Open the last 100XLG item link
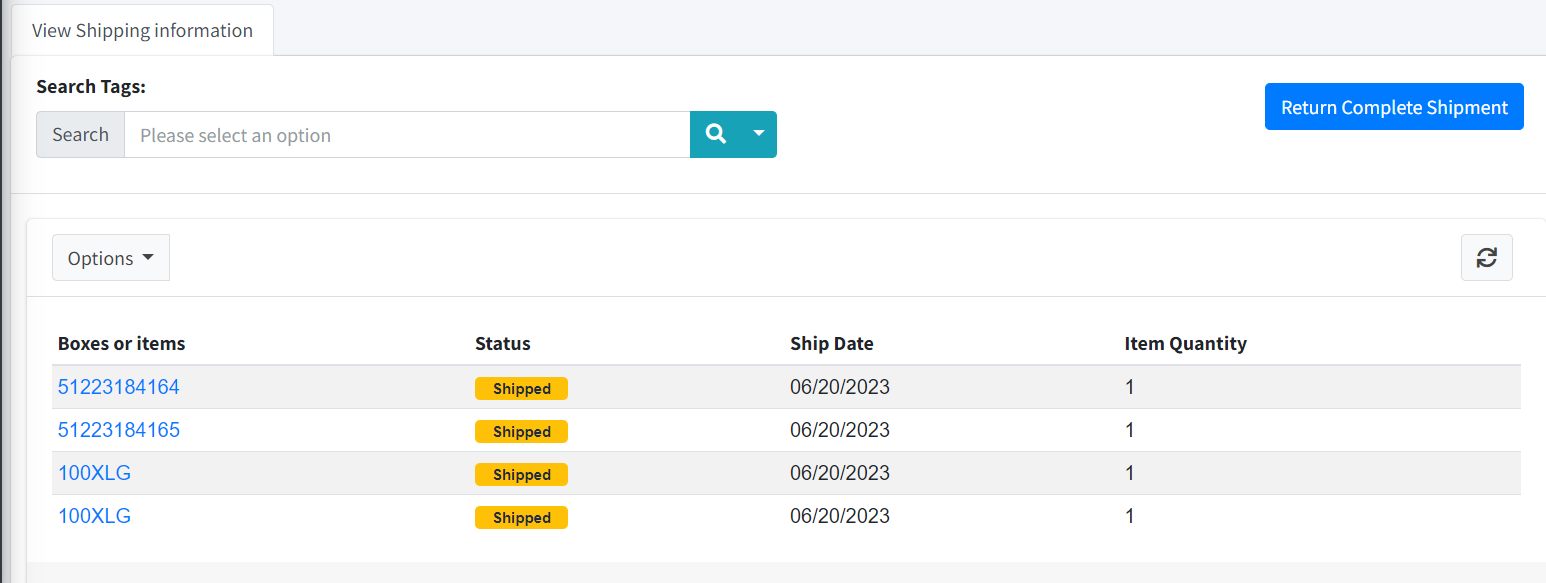This screenshot has width=1546, height=583. tap(94, 516)
